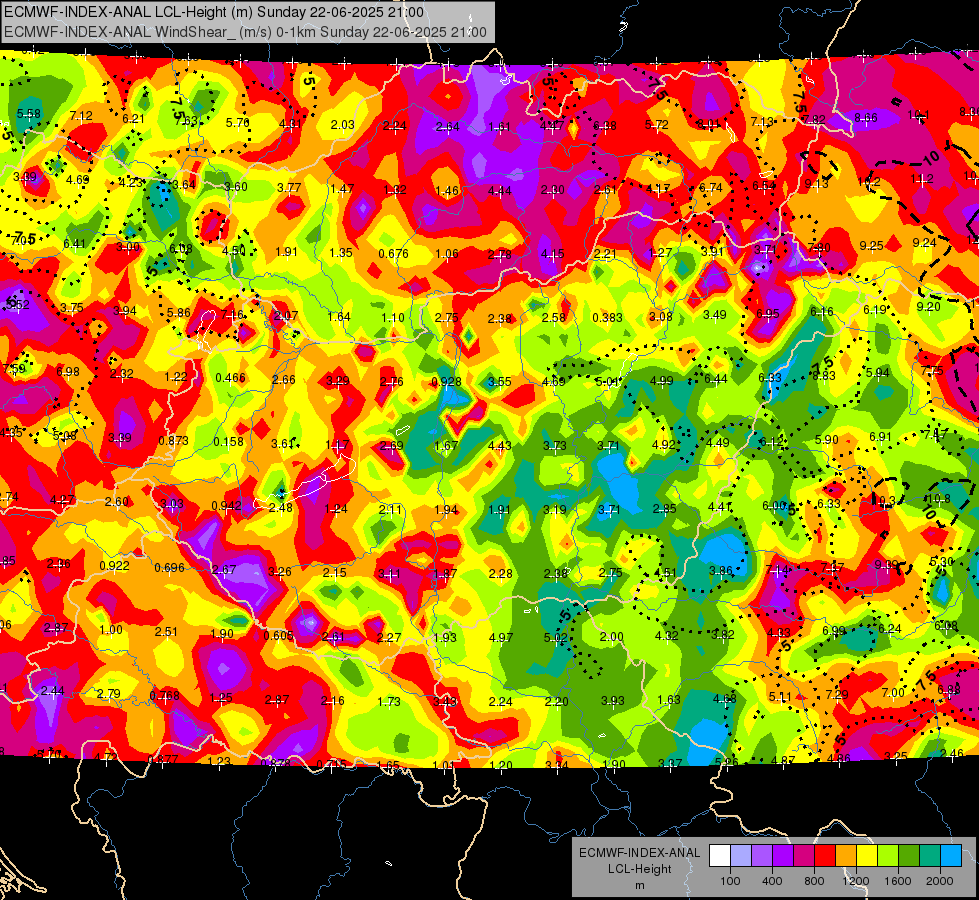Image resolution: width=979 pixels, height=900 pixels.
Task: Click the wind shear value 2.00
Action: (612, 636)
